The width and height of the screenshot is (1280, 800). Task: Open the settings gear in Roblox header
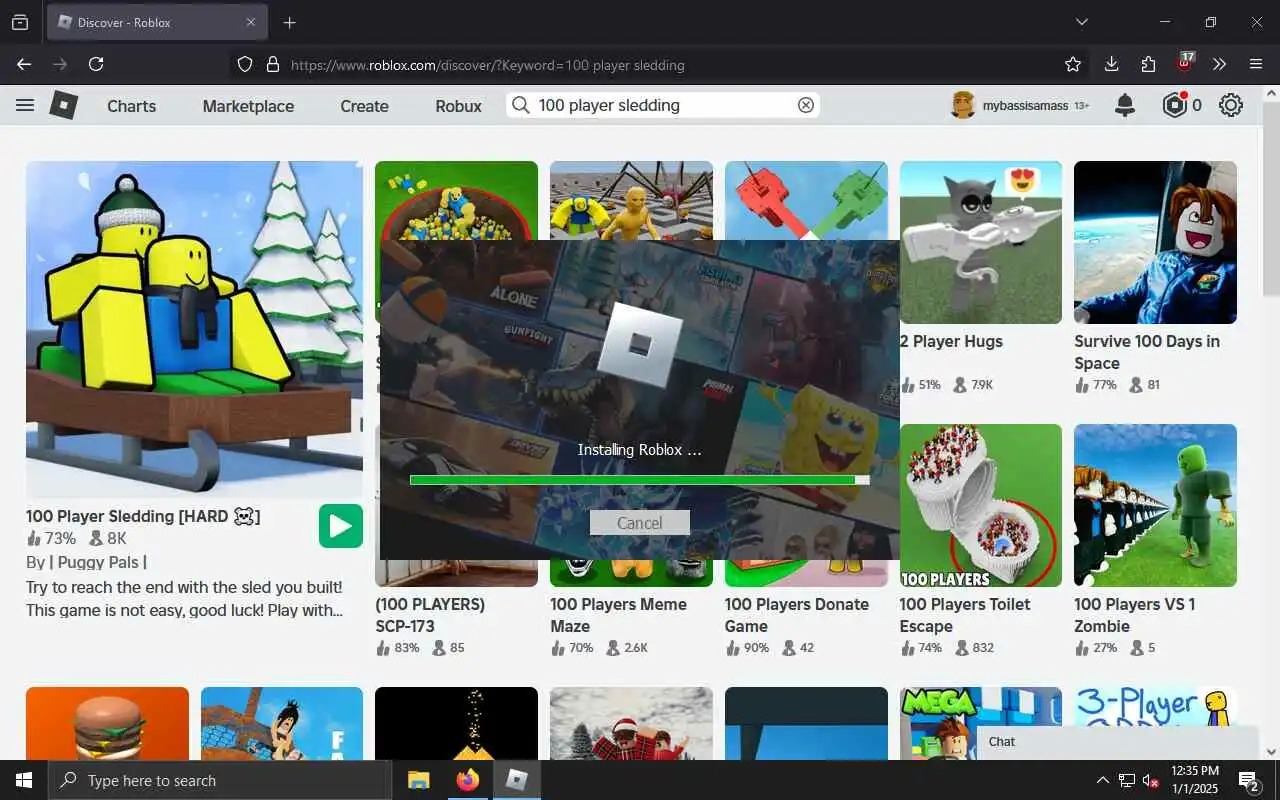[x=1231, y=105]
